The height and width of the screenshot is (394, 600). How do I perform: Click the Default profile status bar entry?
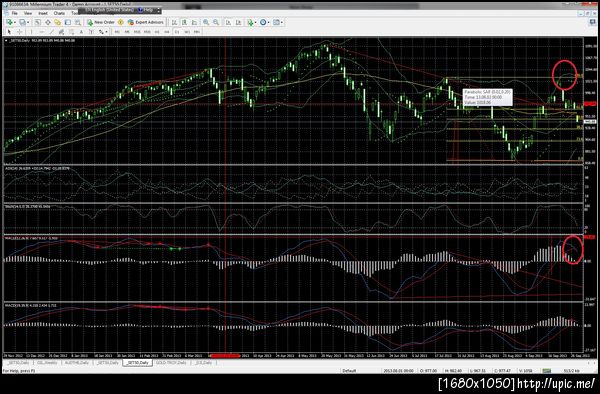coord(349,370)
